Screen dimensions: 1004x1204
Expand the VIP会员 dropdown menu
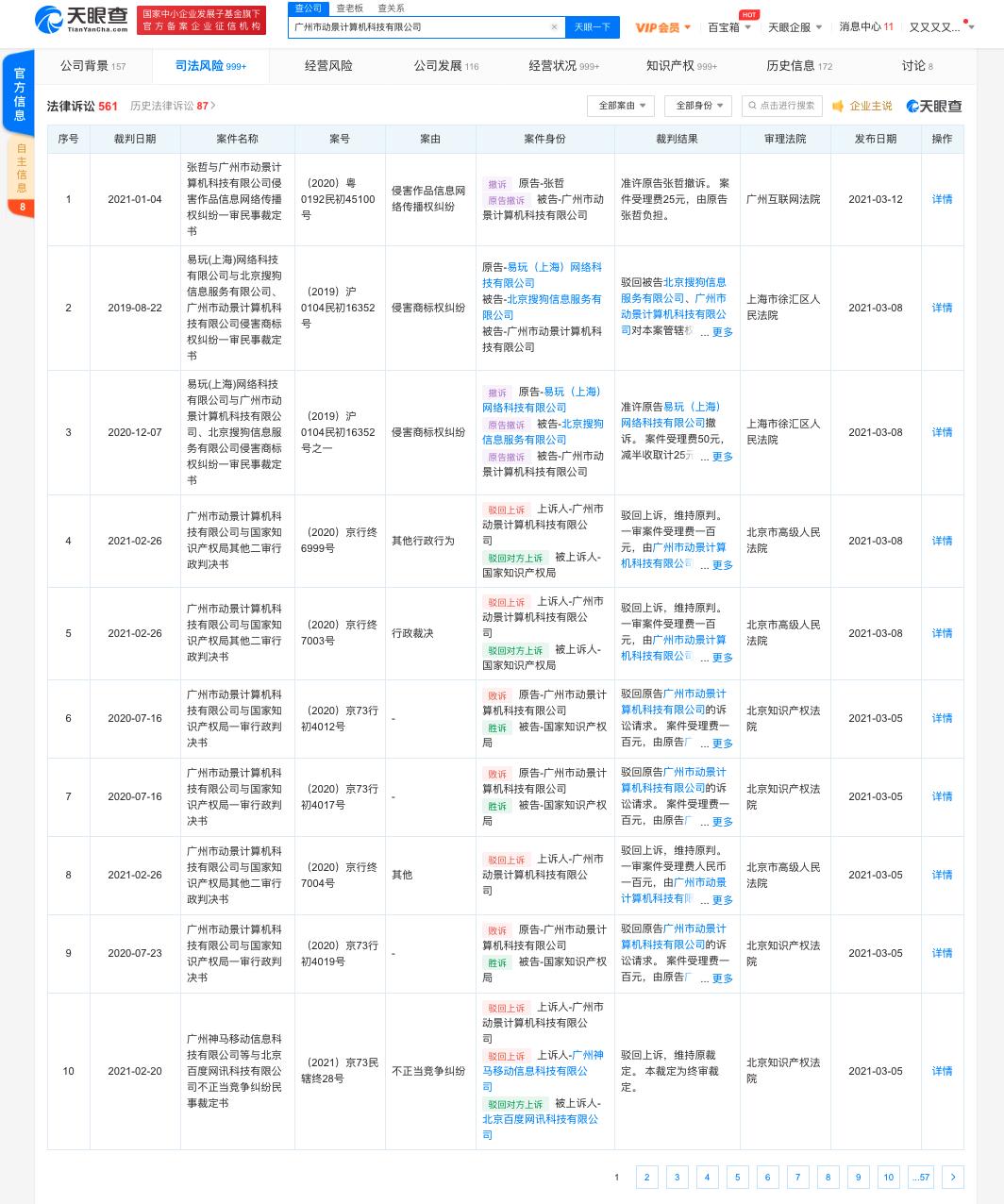click(x=661, y=27)
